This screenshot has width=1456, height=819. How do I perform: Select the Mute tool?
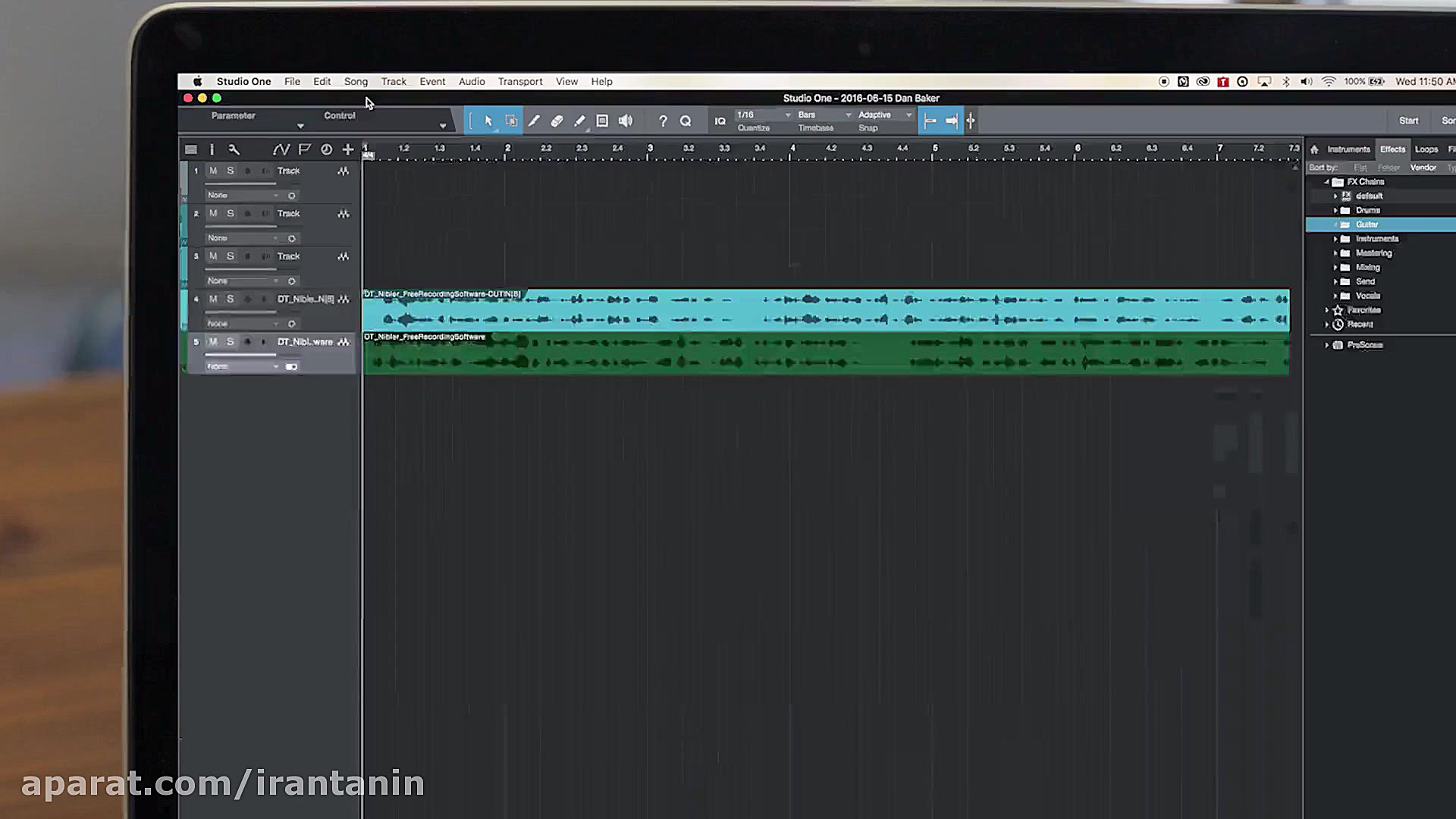pos(602,121)
